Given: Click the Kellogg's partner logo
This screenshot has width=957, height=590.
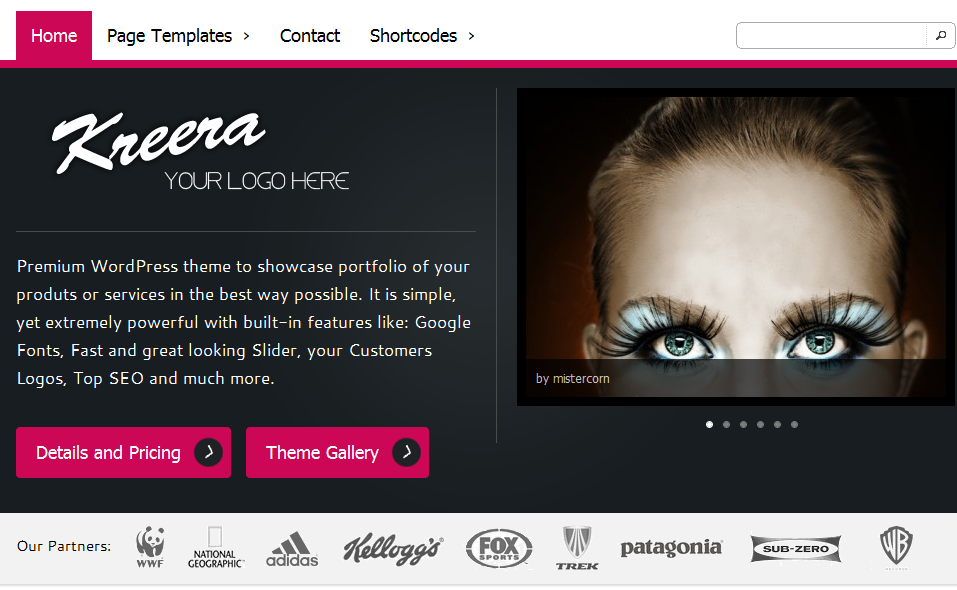Looking at the screenshot, I should (x=393, y=549).
